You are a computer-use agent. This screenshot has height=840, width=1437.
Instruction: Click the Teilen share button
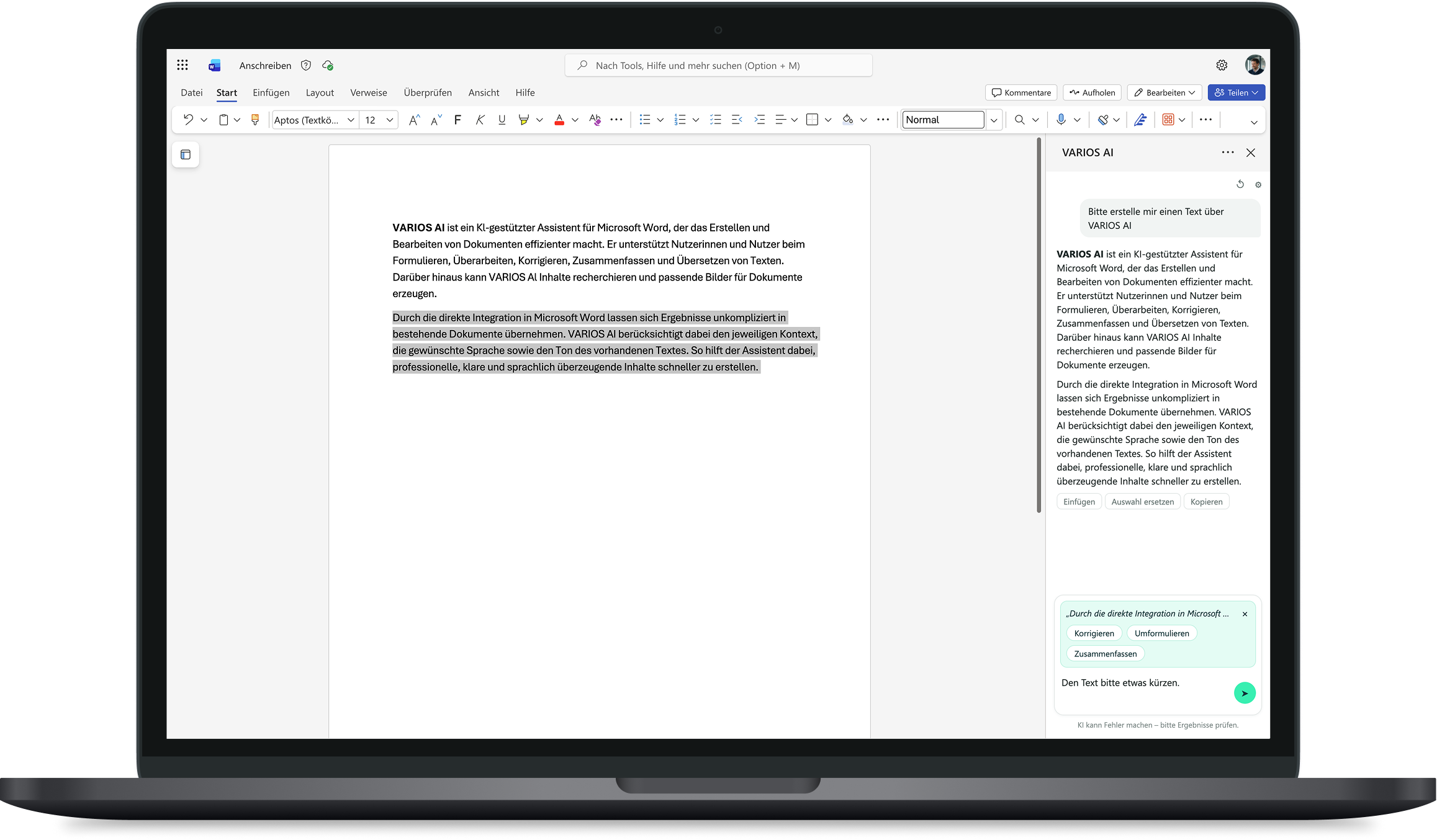pyautogui.click(x=1237, y=92)
